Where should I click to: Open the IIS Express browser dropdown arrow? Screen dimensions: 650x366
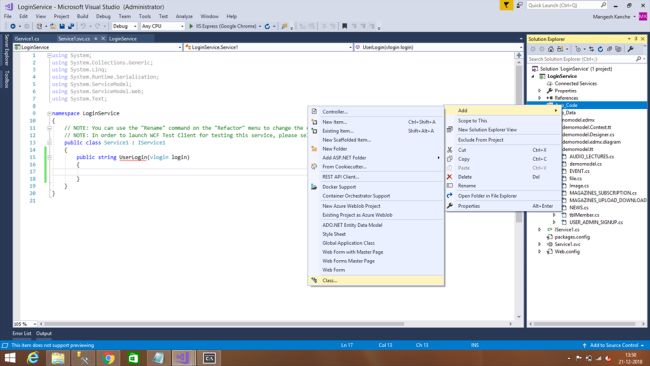(x=260, y=26)
